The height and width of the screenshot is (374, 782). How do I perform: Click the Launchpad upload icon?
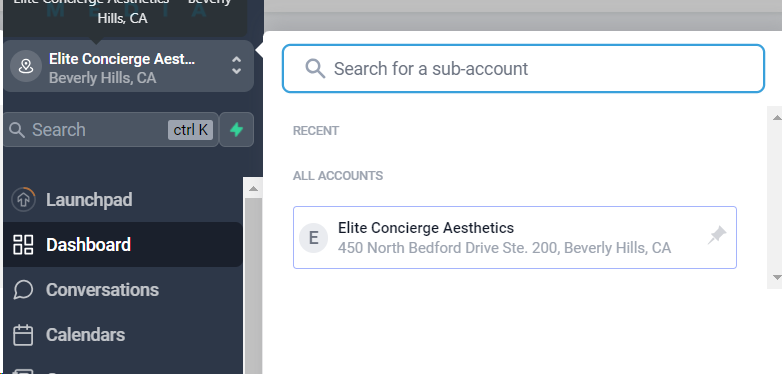(23, 199)
